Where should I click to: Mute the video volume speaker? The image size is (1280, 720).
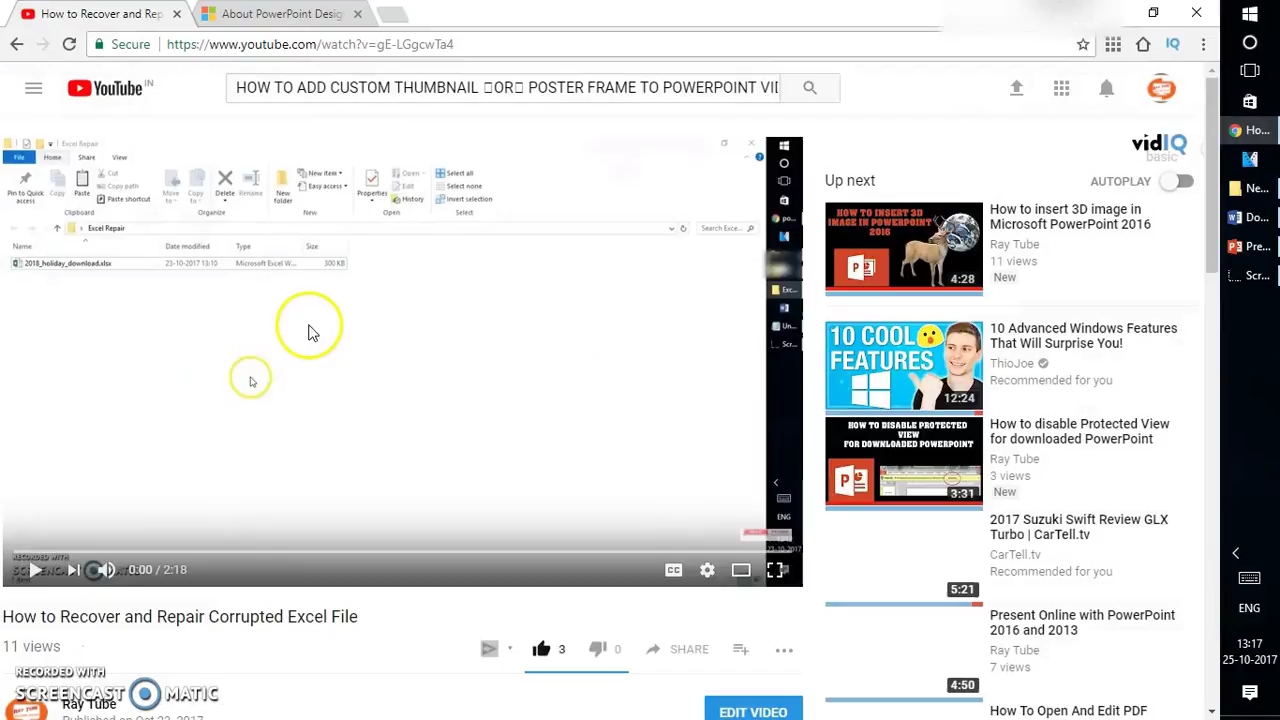pos(107,570)
